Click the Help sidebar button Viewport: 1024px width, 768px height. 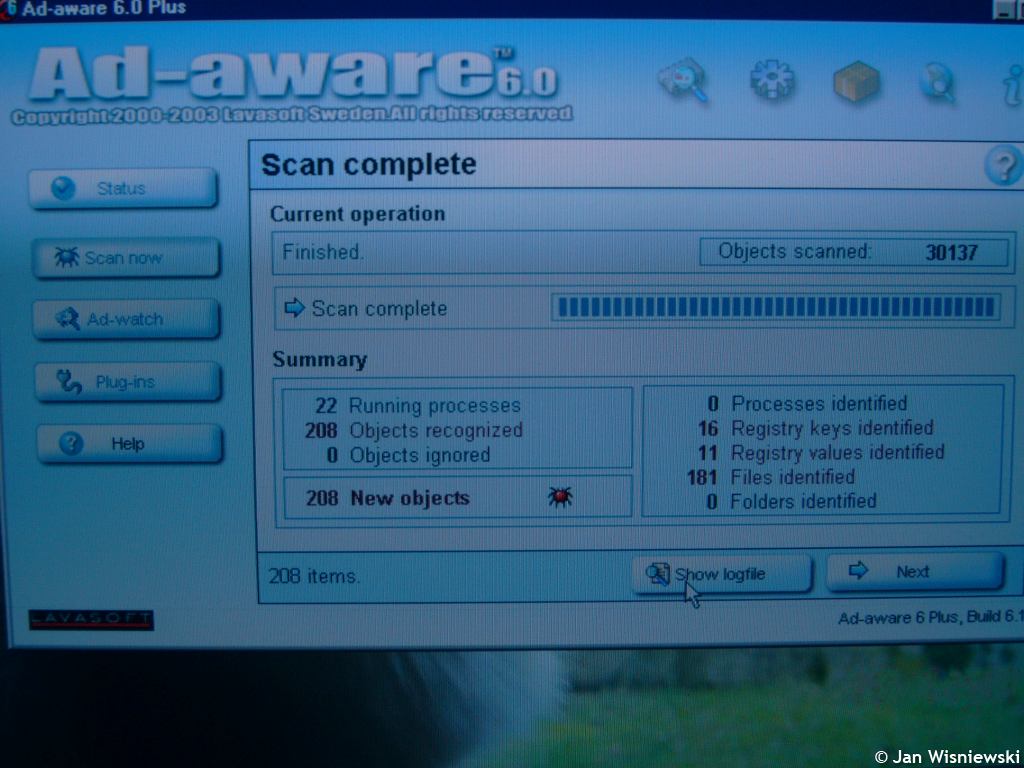(129, 444)
